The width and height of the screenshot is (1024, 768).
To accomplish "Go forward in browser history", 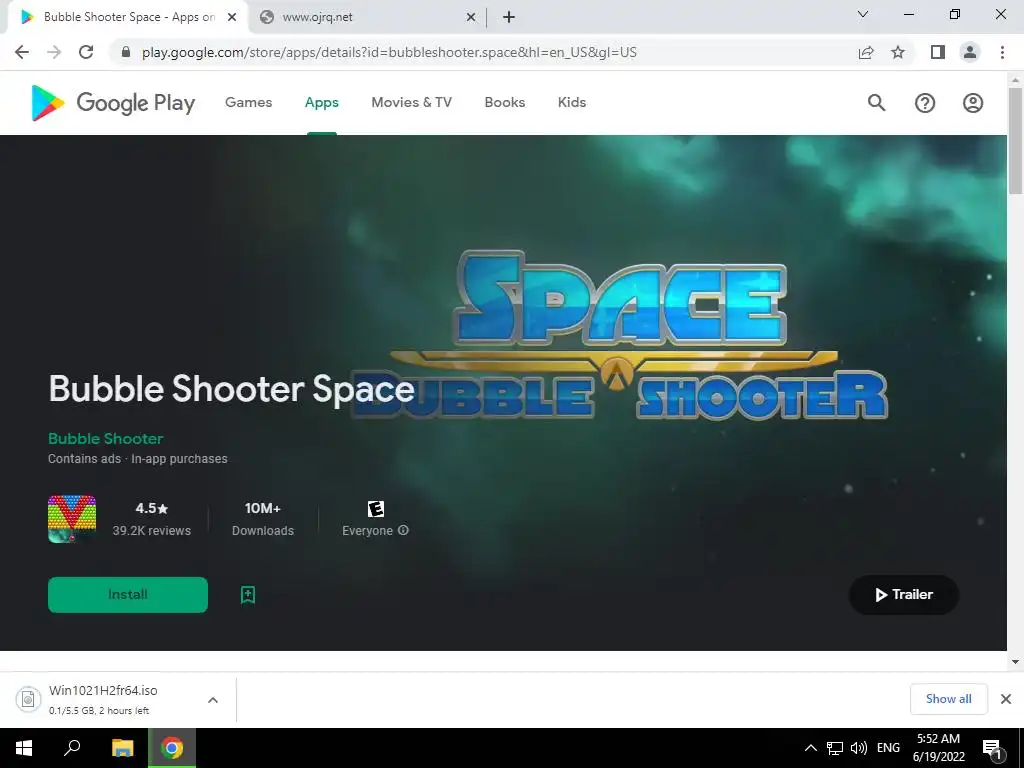I will [54, 52].
